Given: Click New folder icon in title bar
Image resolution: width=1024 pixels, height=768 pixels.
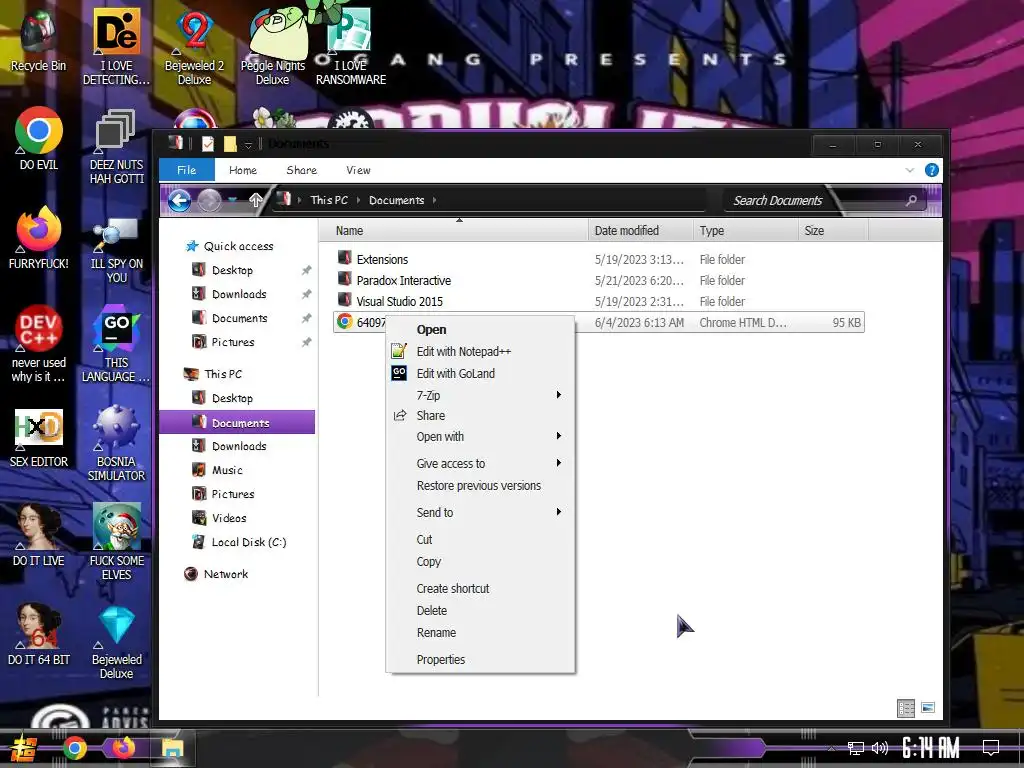Looking at the screenshot, I should coord(230,144).
